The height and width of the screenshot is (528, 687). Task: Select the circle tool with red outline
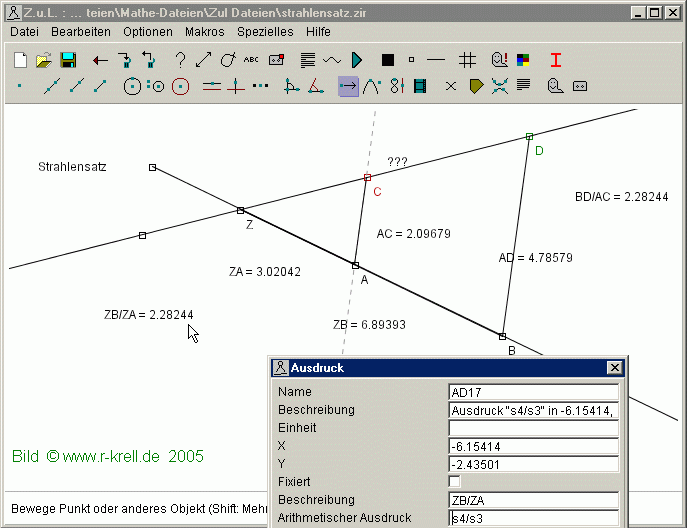click(x=180, y=86)
